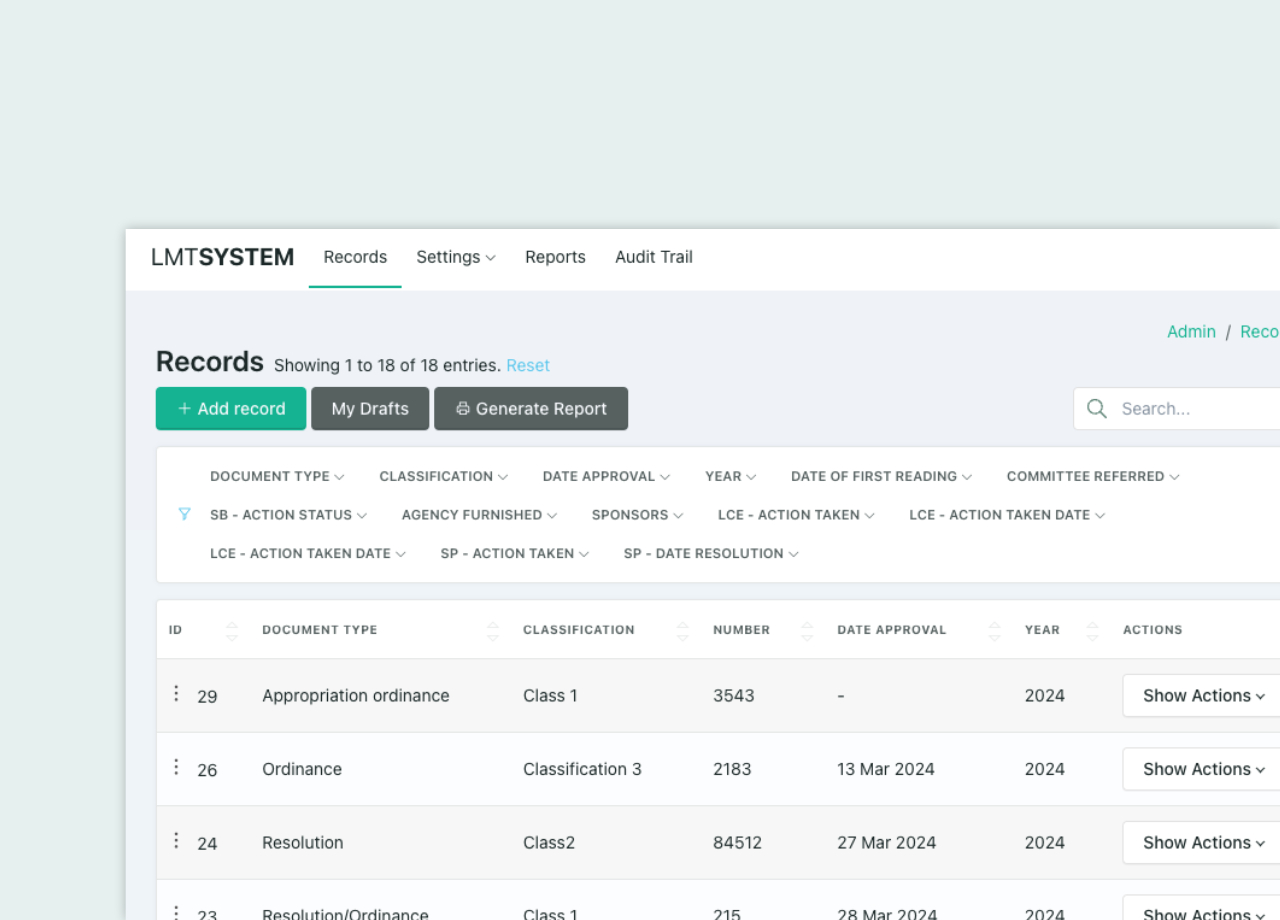Sort by Year column arrows
Viewport: 1280px width, 920px height.
[1093, 630]
